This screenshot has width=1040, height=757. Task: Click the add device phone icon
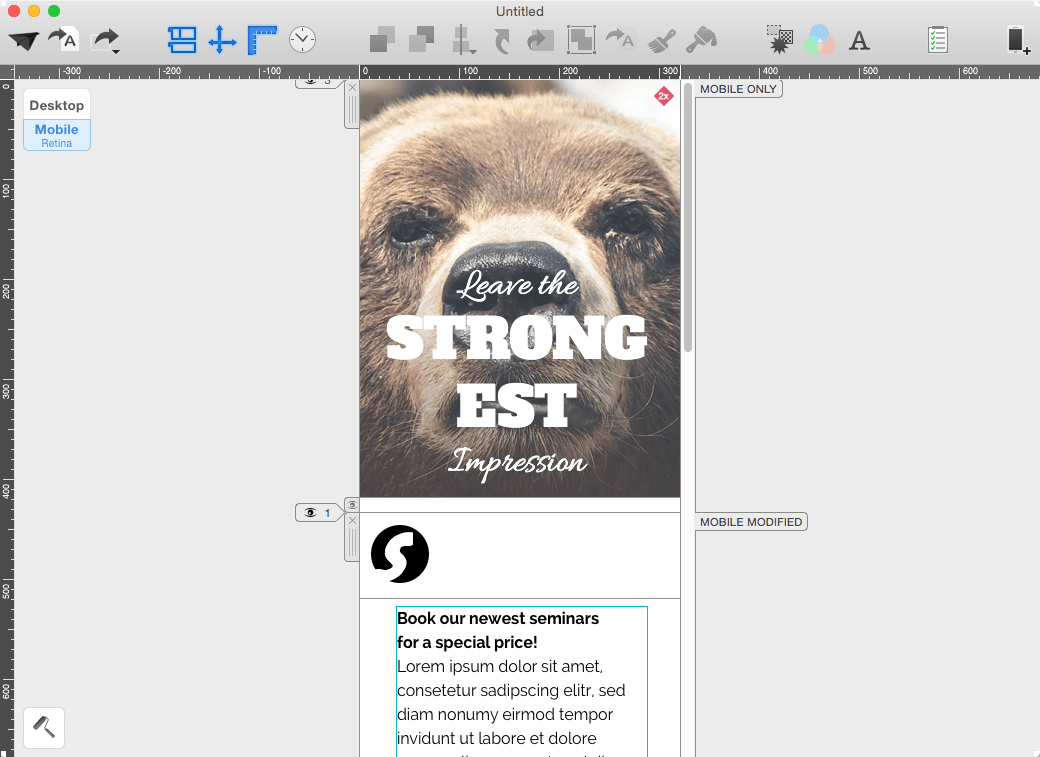tap(1018, 40)
